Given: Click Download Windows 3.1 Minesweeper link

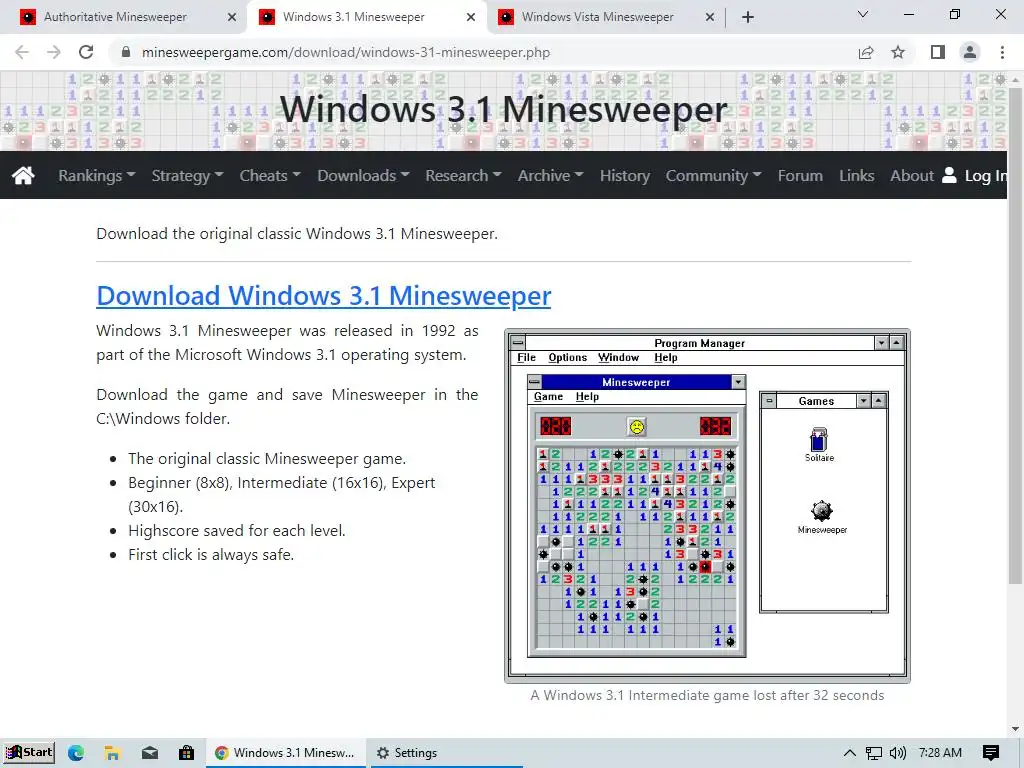Looking at the screenshot, I should coord(323,296).
